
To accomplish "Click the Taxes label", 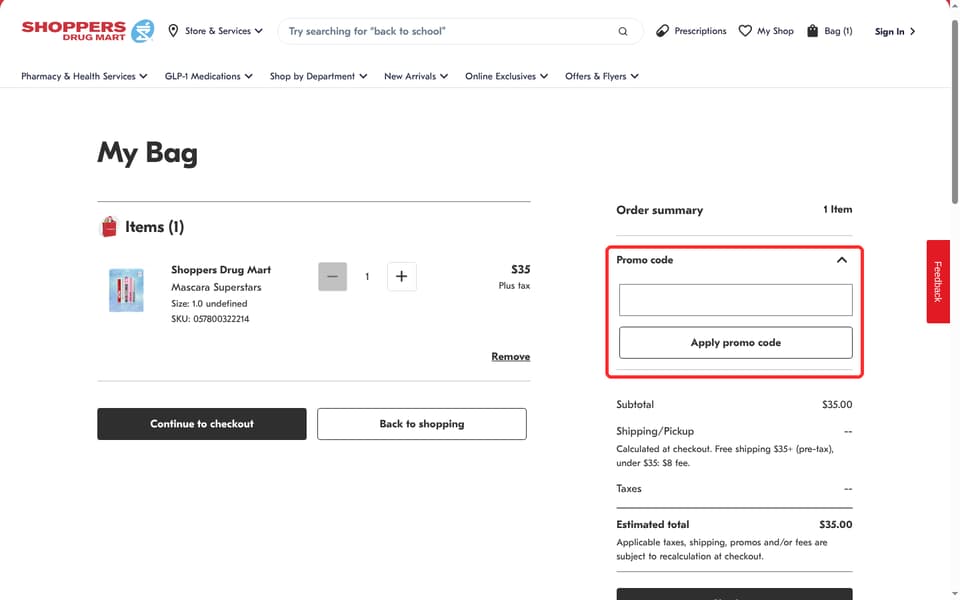I will tap(629, 489).
